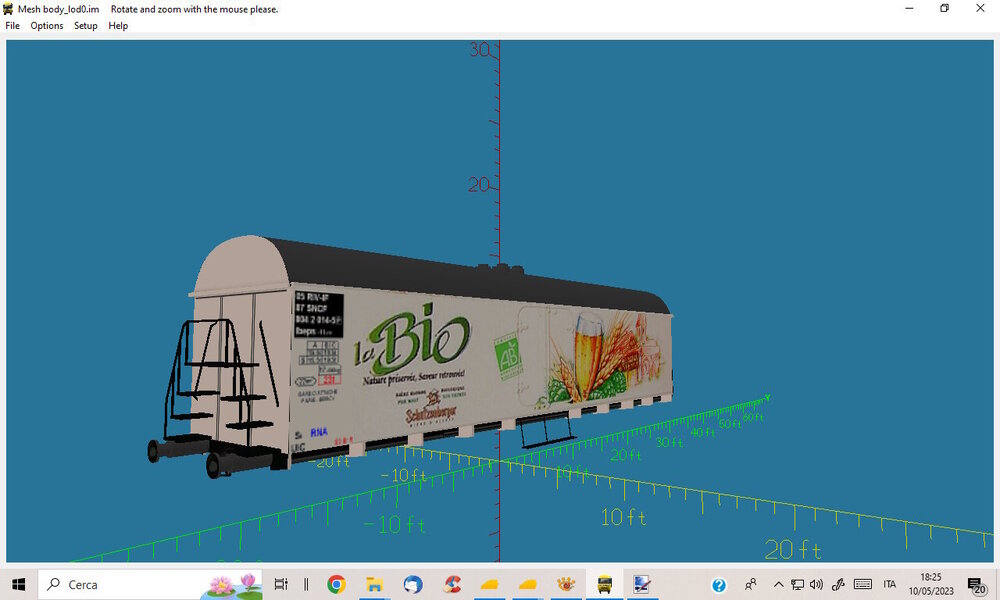Click the water lily search highlight image
1000x600 pixels.
[233, 585]
